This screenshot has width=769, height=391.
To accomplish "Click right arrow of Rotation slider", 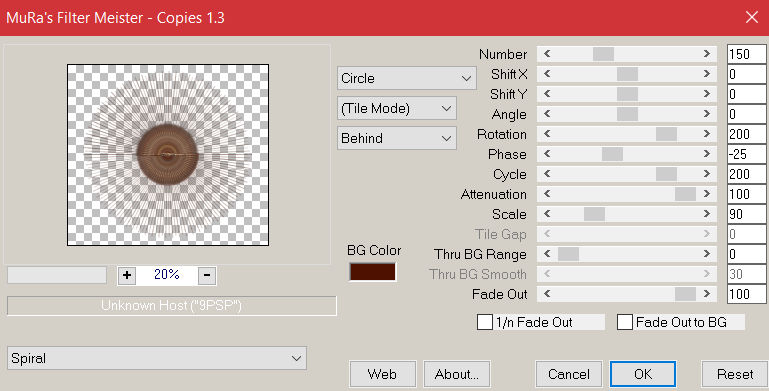I will tap(707, 134).
